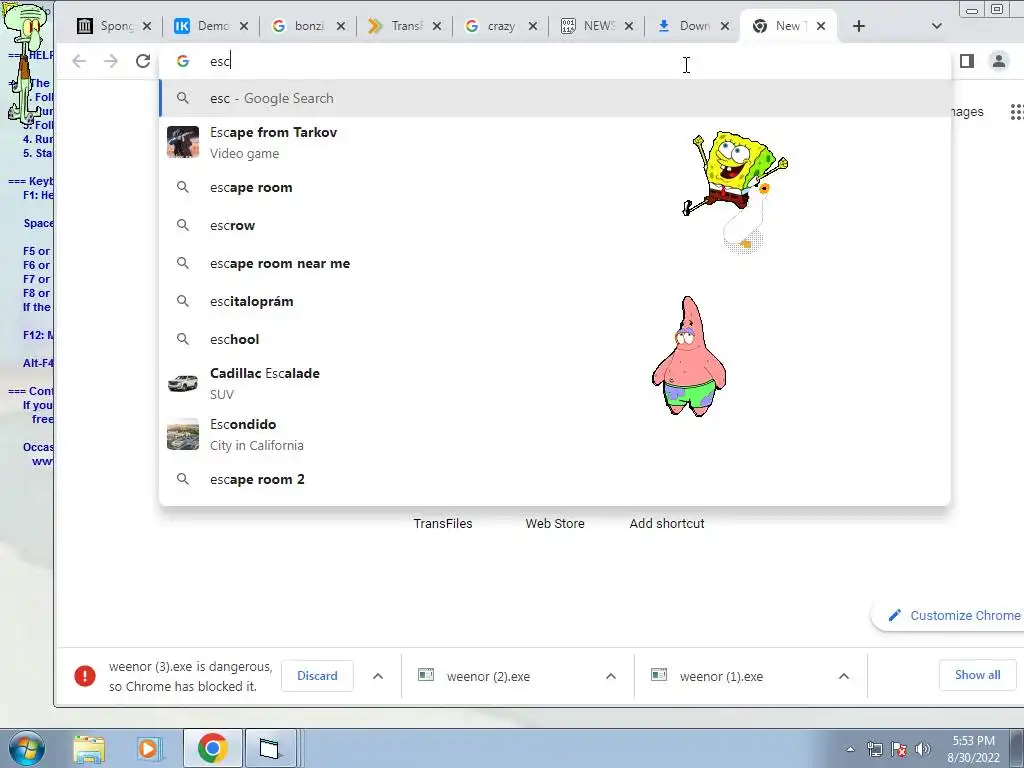Choose the escape room suggestion
This screenshot has height=768, width=1024.
tap(555, 187)
